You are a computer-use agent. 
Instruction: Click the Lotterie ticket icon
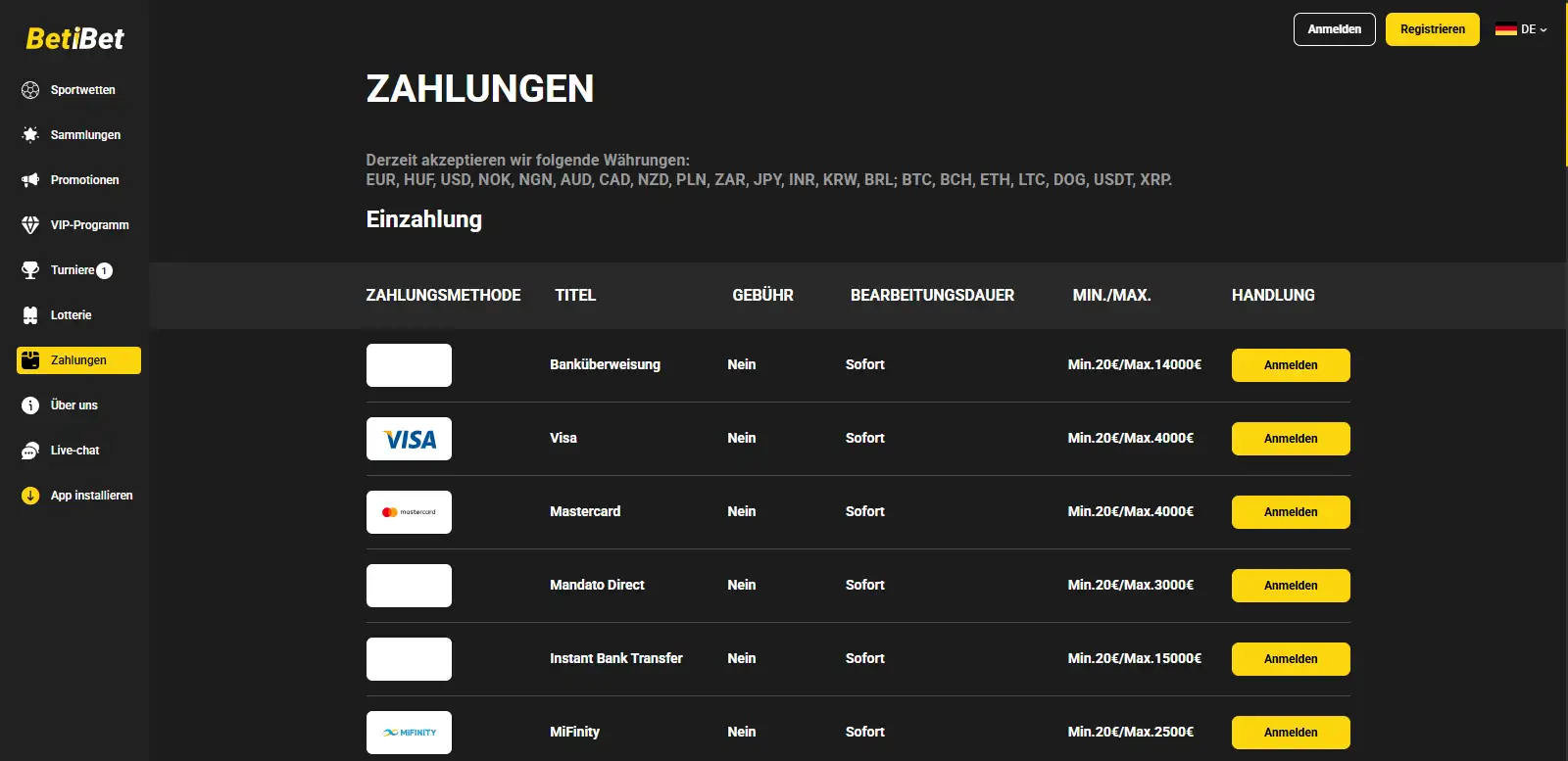click(30, 315)
